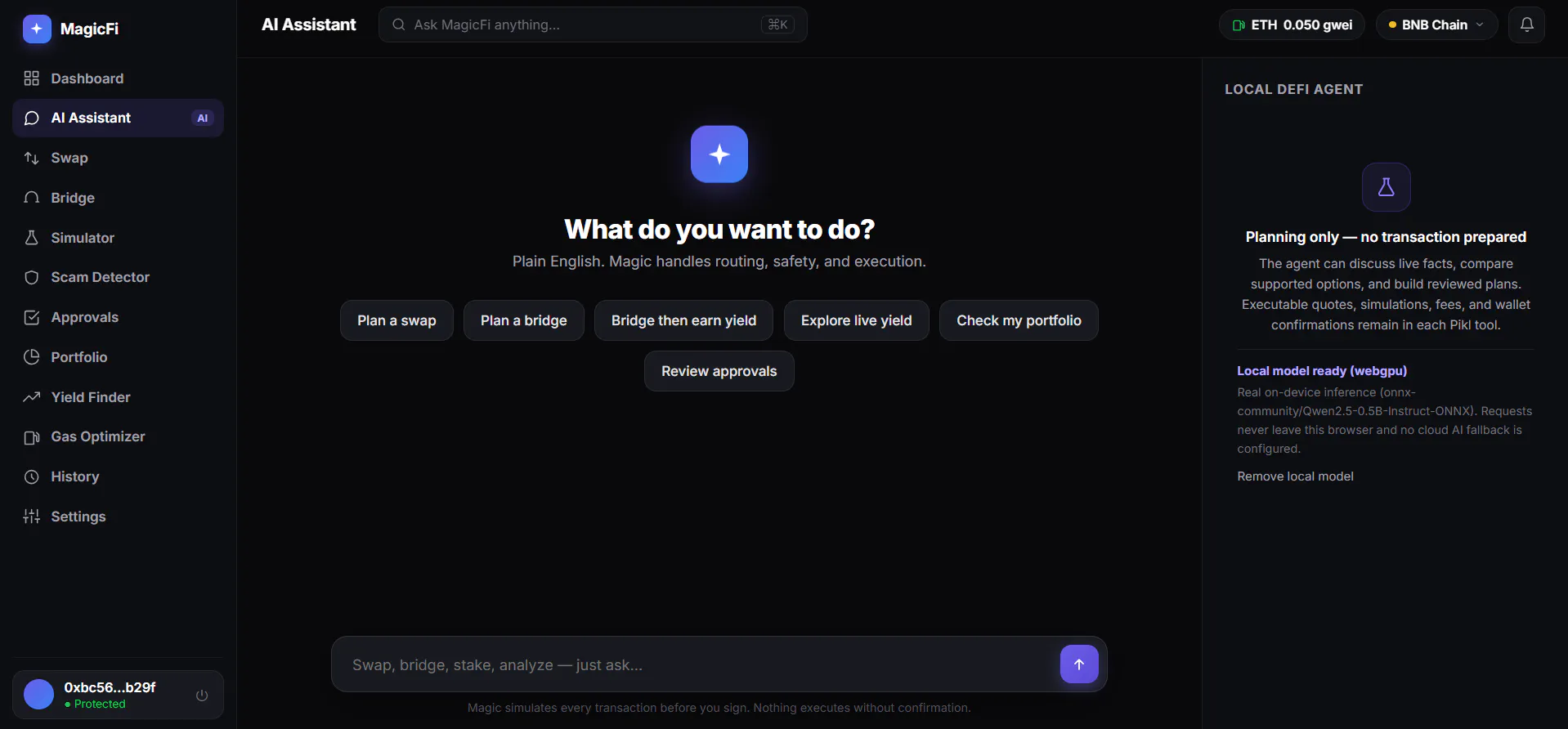This screenshot has width=1568, height=729.
Task: Click the Settings sliders icon
Action: coord(32,517)
